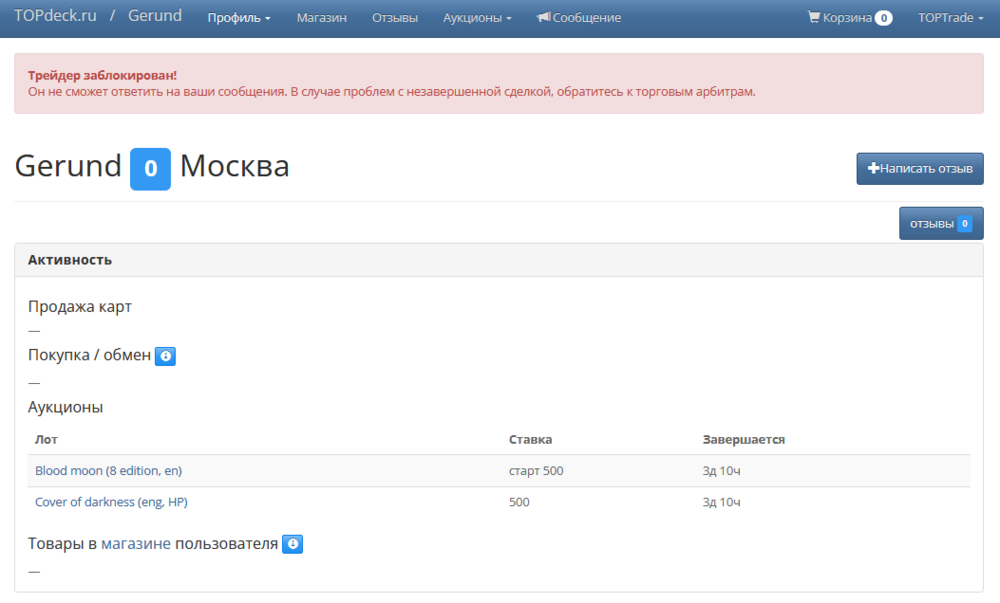
Task: Open the Blood moon (8 edition, en) lot
Action: (108, 470)
